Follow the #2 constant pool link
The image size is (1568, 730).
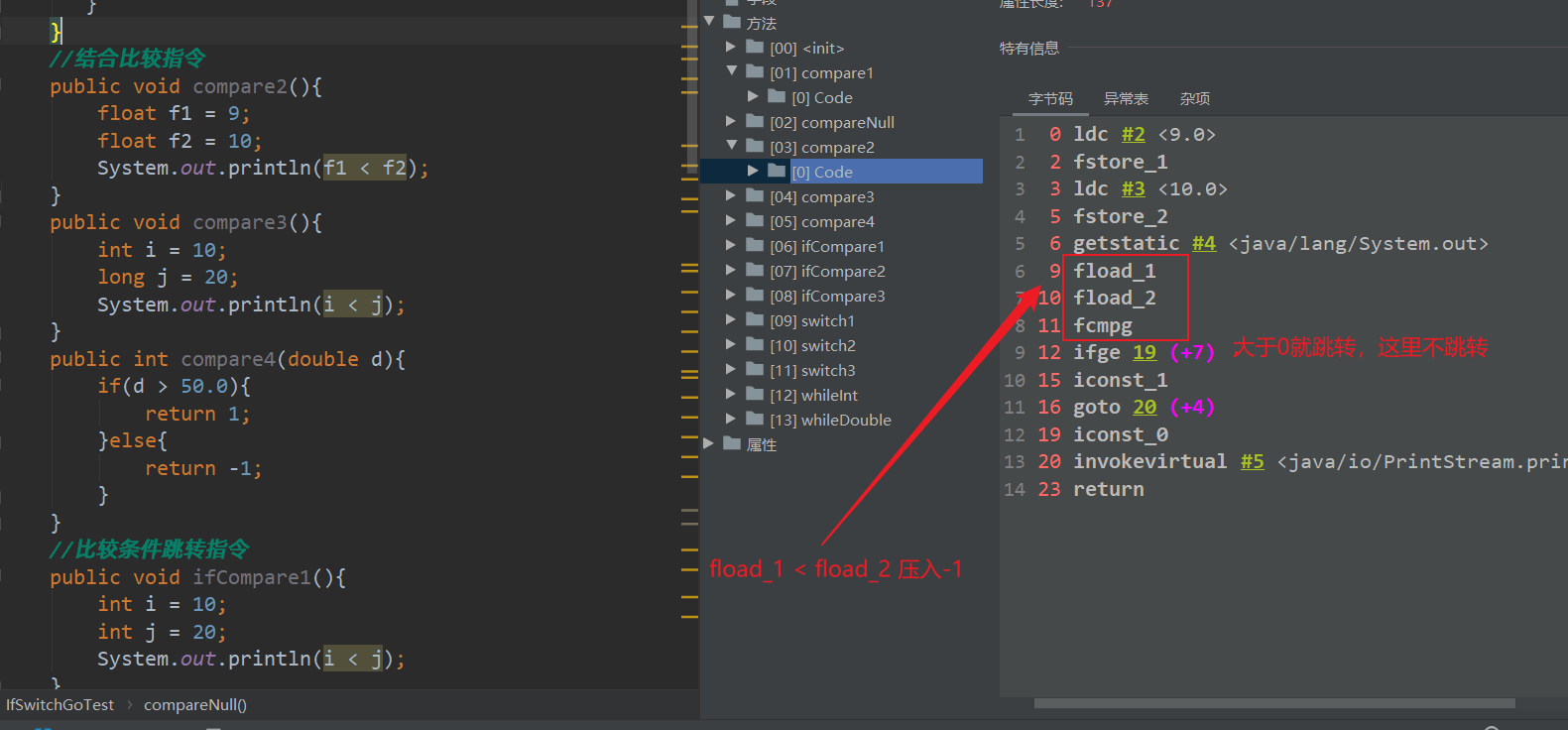(1134, 135)
